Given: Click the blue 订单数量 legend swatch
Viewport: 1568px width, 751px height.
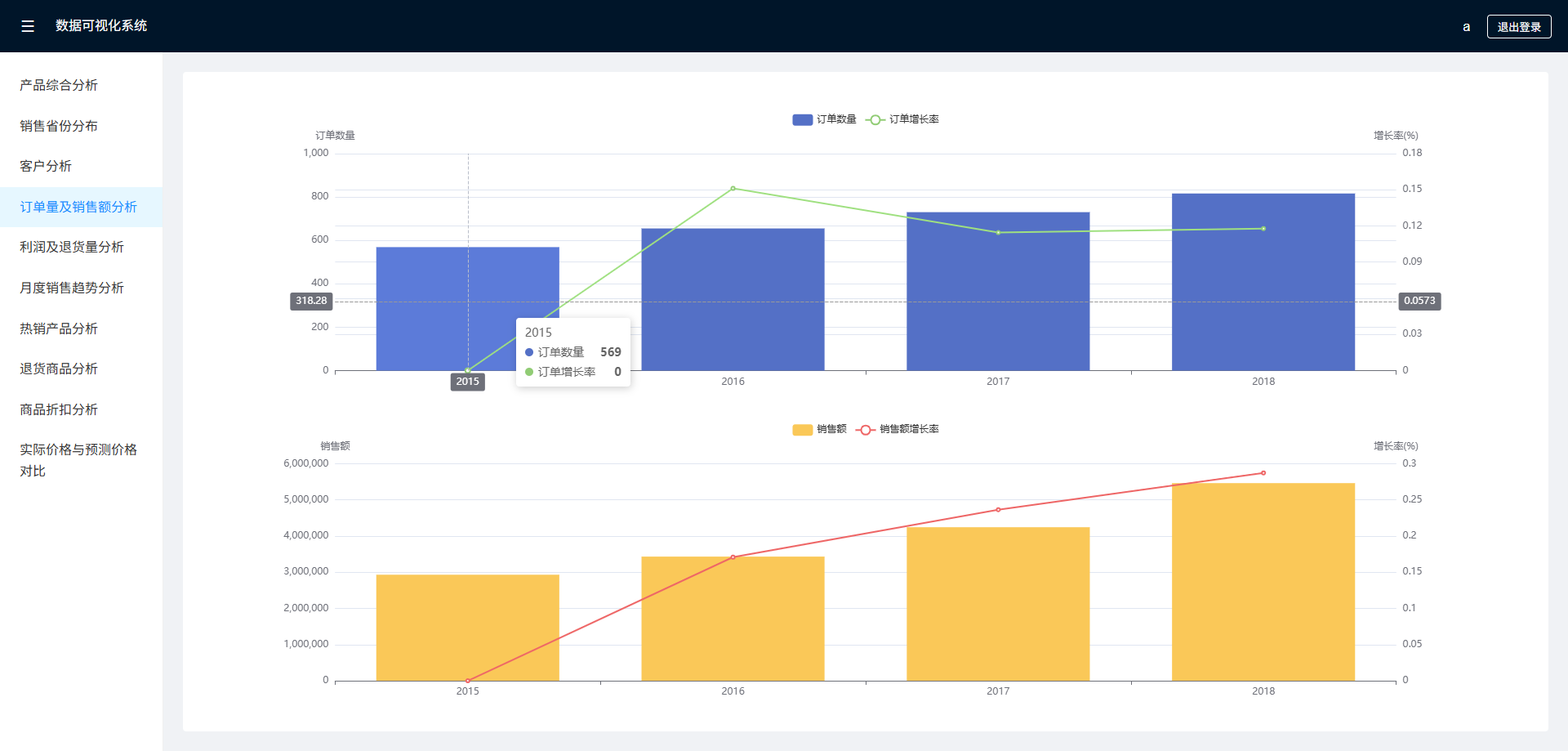Looking at the screenshot, I should point(802,119).
